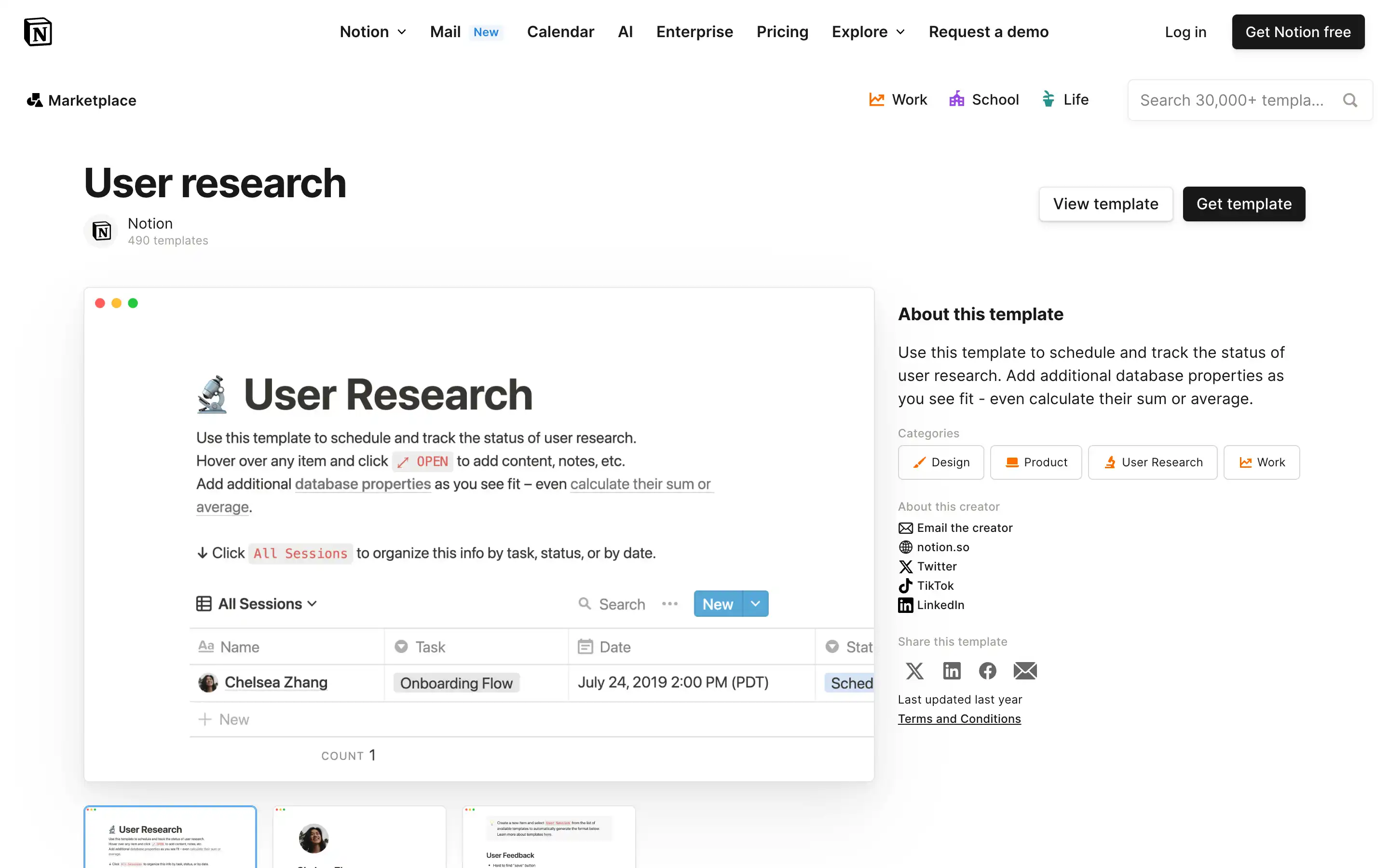This screenshot has height=868, width=1389.
Task: Open Request a demo in navigation
Action: 988,31
